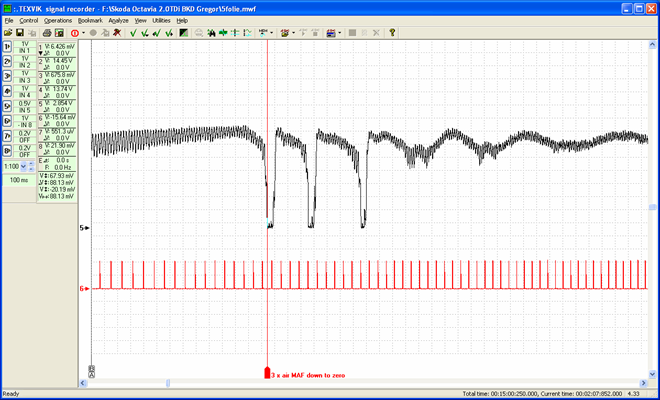Open the Analyze menu
The width and height of the screenshot is (660, 400).
click(x=118, y=21)
